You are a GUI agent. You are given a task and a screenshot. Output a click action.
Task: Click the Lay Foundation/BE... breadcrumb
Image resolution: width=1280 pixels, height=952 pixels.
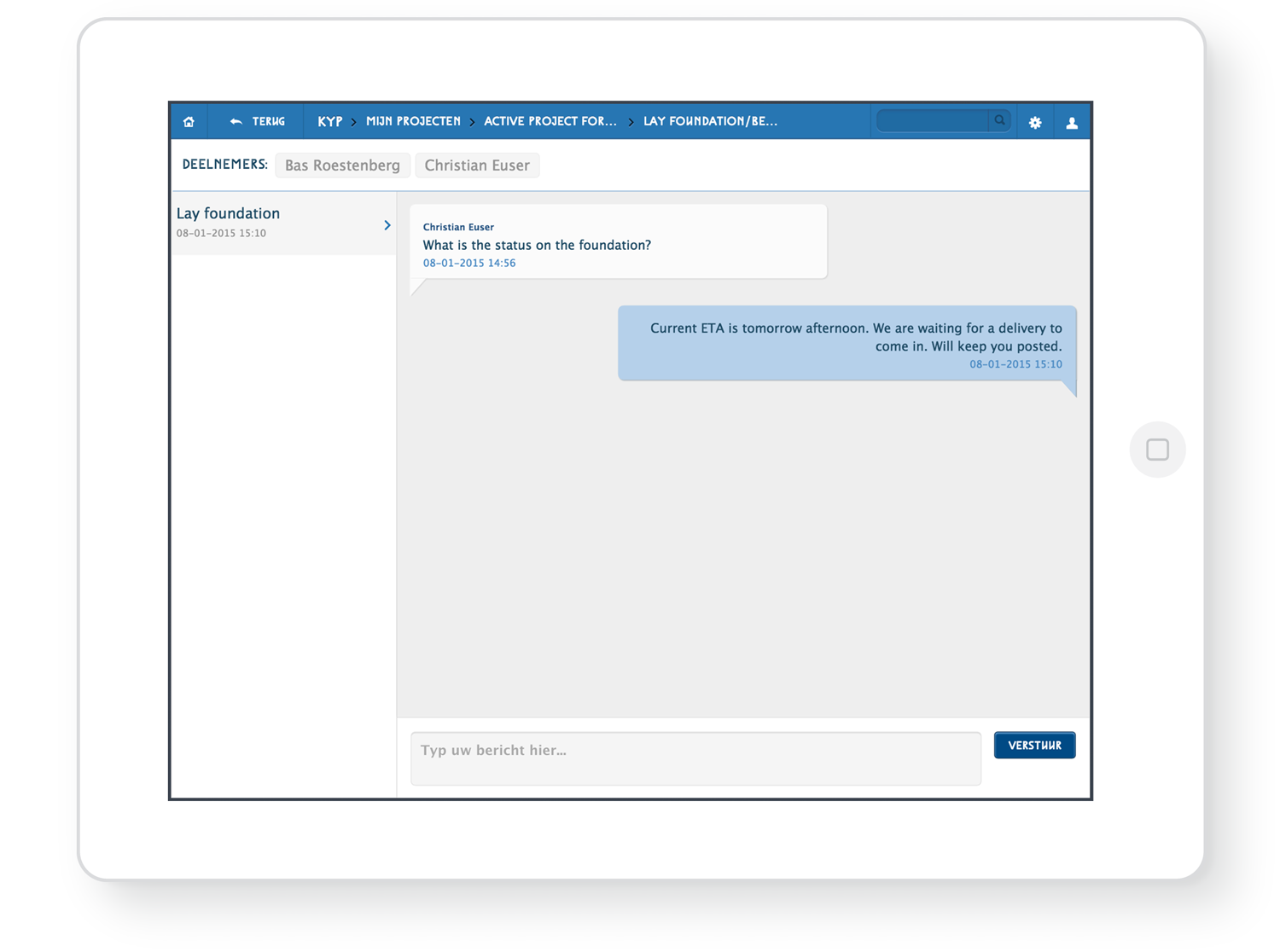pos(710,122)
